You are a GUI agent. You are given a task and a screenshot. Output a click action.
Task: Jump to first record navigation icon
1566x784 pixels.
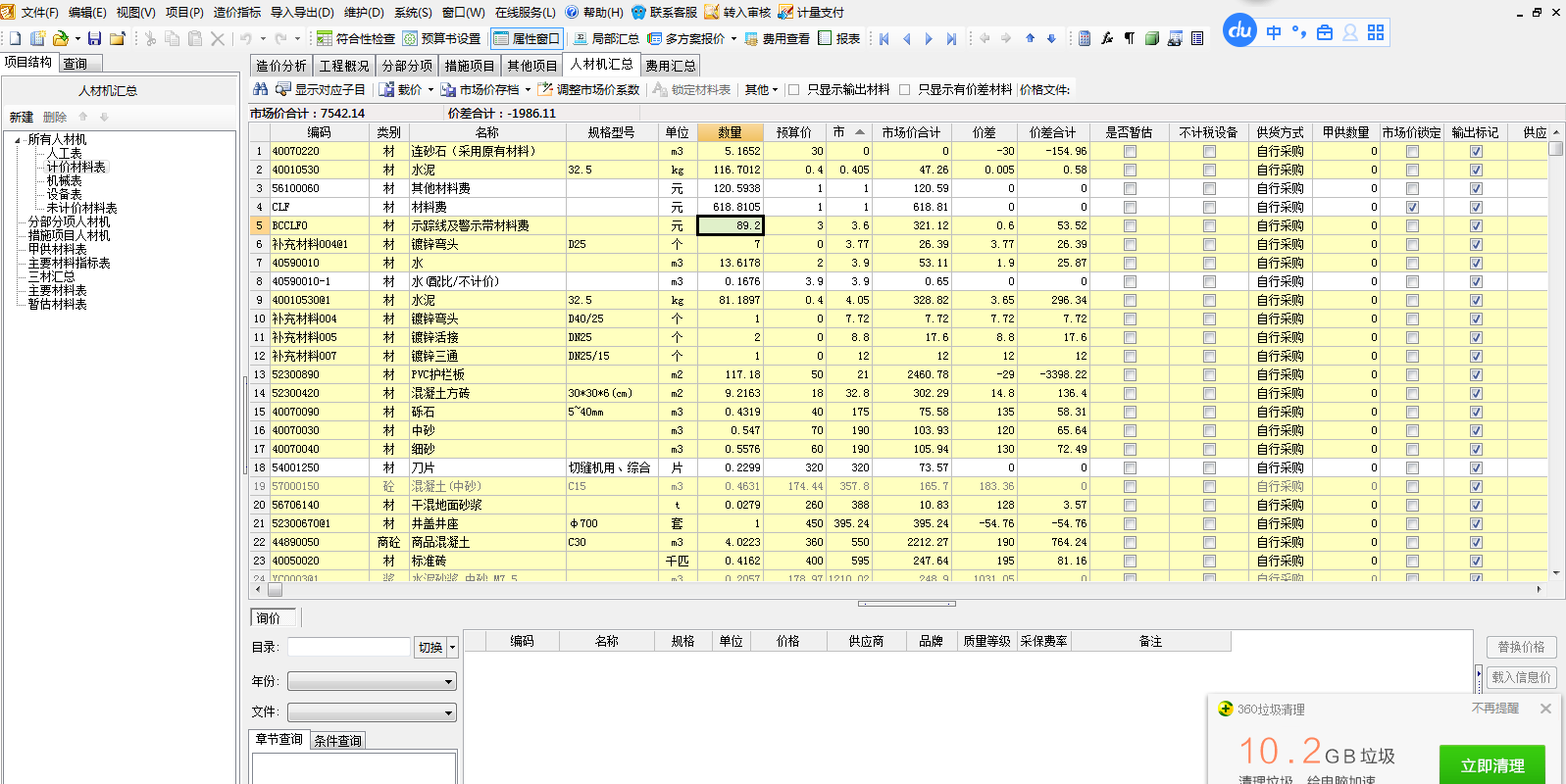coord(884,38)
